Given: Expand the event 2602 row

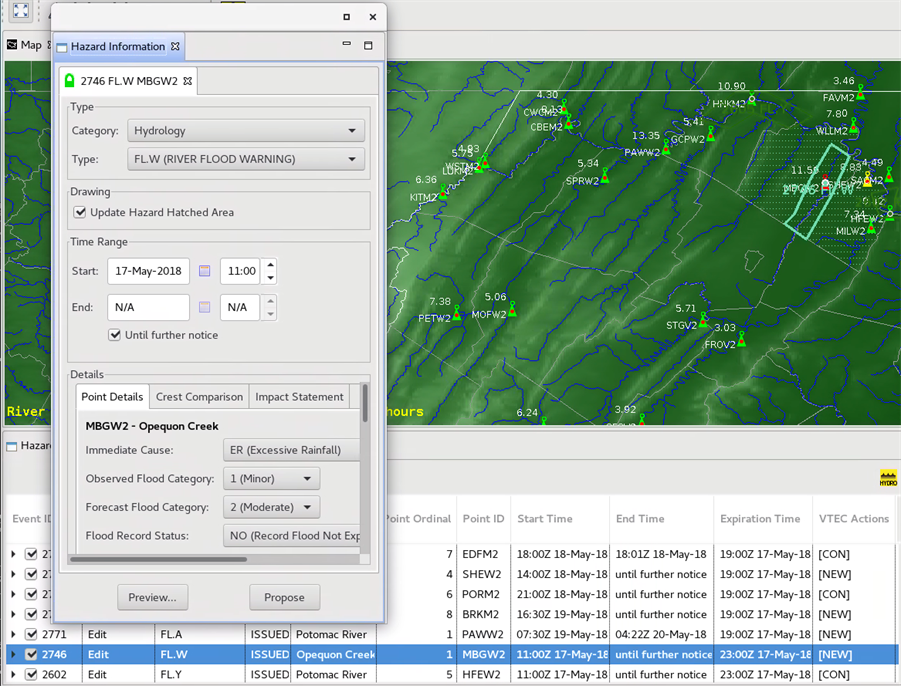Looking at the screenshot, I should click(13, 675).
